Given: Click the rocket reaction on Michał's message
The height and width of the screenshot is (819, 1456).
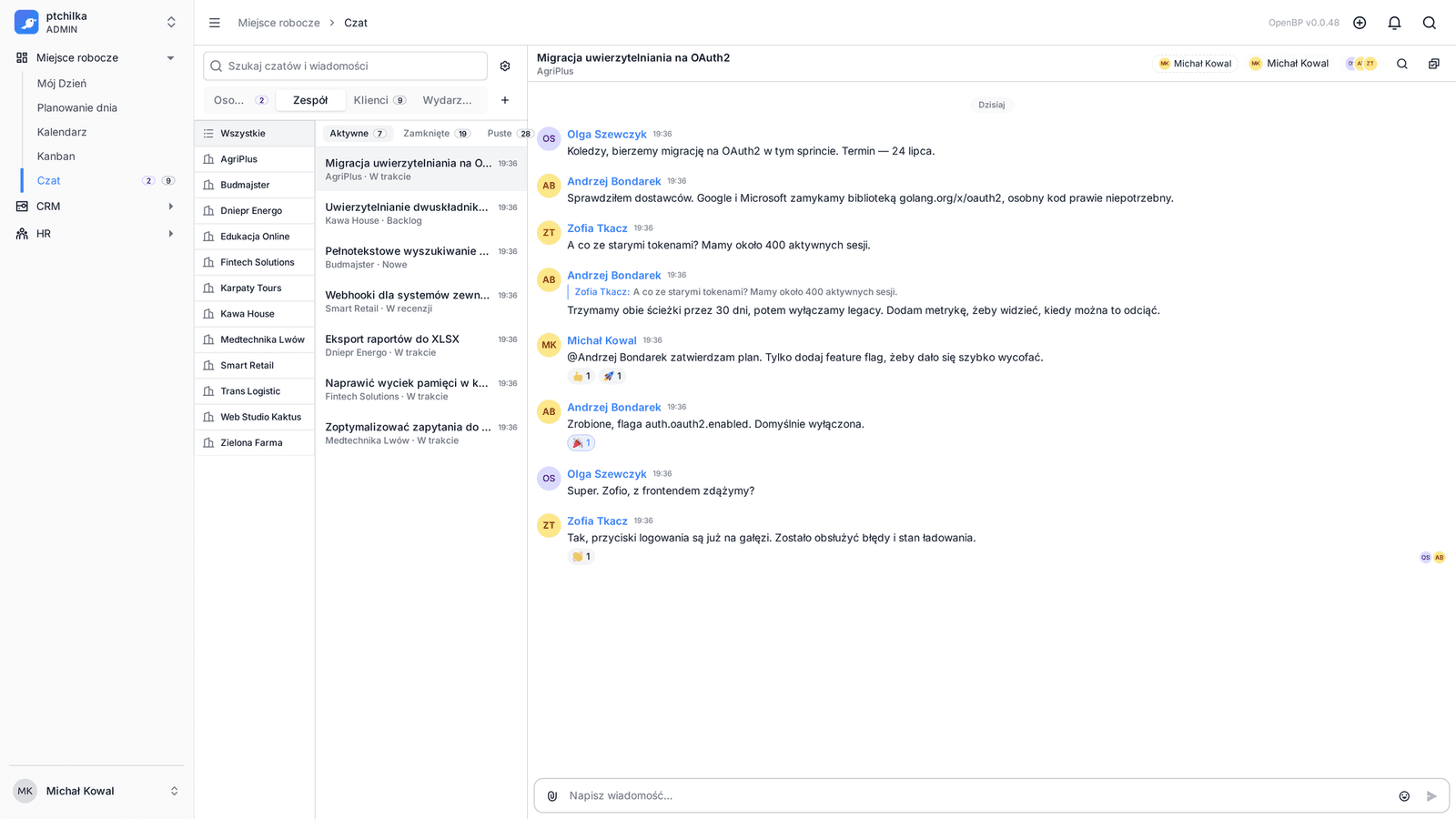Looking at the screenshot, I should tap(612, 376).
